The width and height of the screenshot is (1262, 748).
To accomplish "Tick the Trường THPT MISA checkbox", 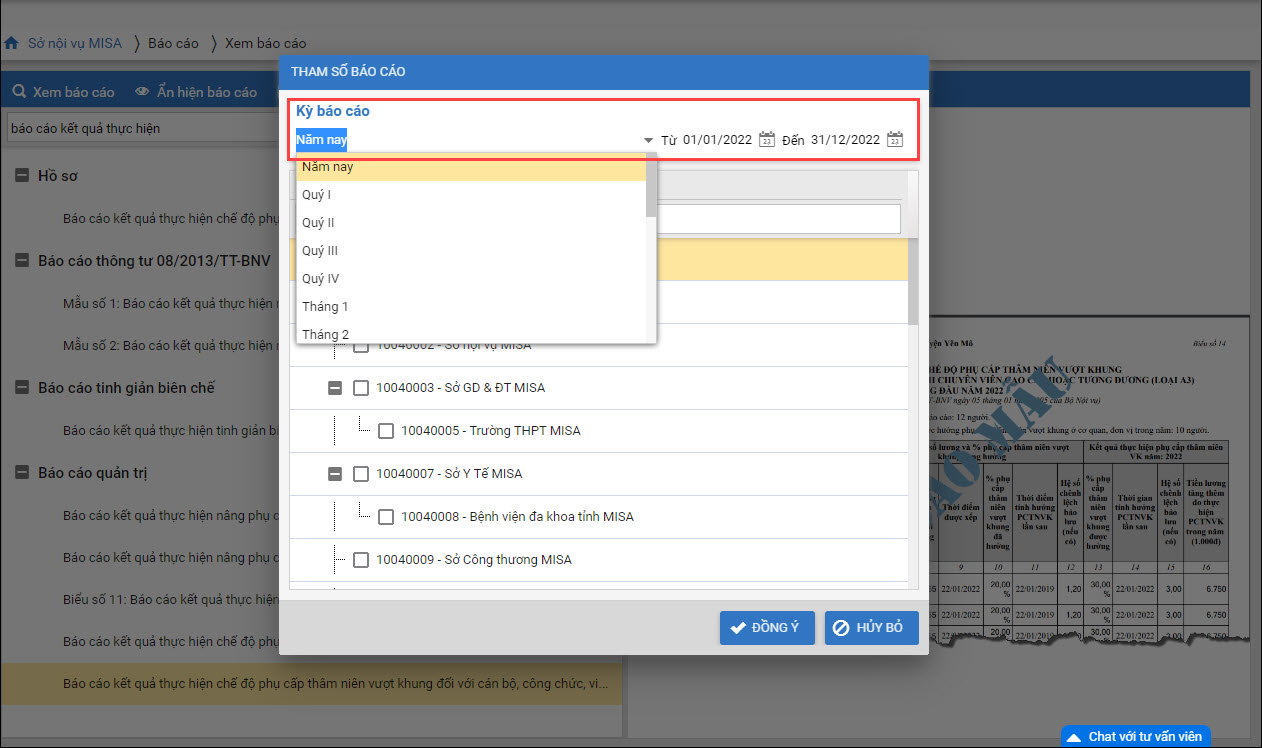I will (x=386, y=431).
